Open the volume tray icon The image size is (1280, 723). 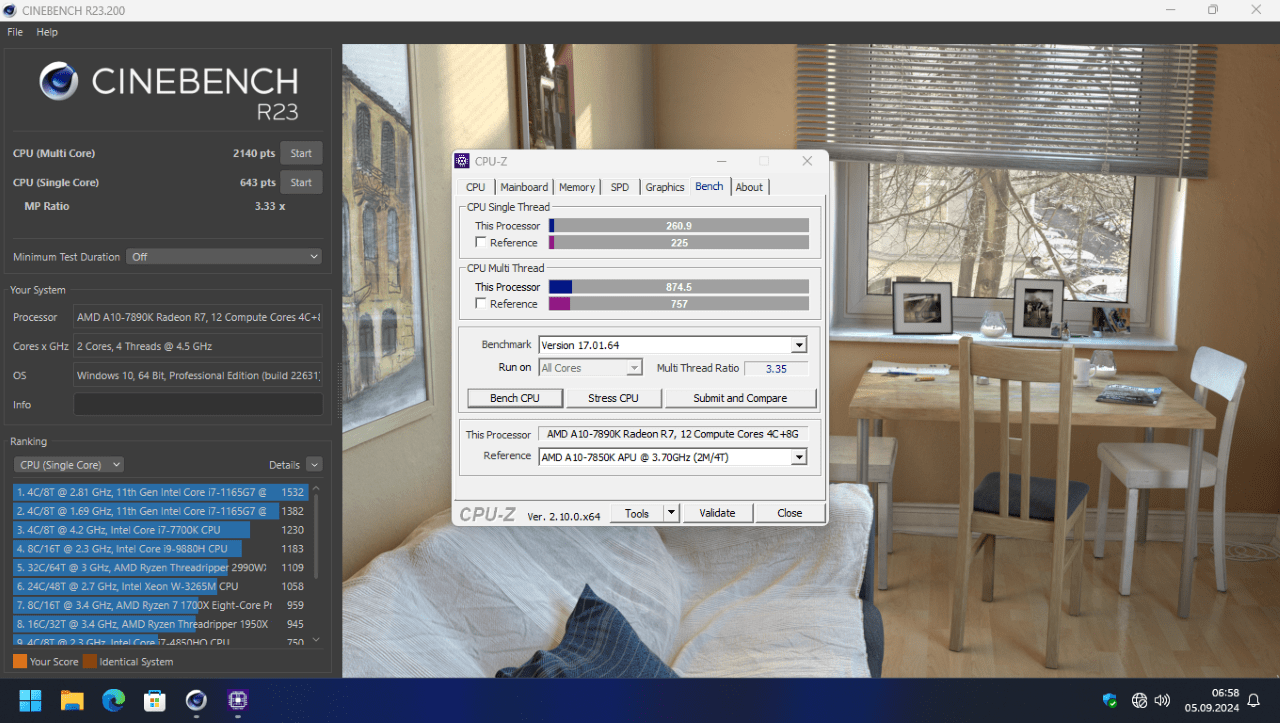click(x=1162, y=700)
